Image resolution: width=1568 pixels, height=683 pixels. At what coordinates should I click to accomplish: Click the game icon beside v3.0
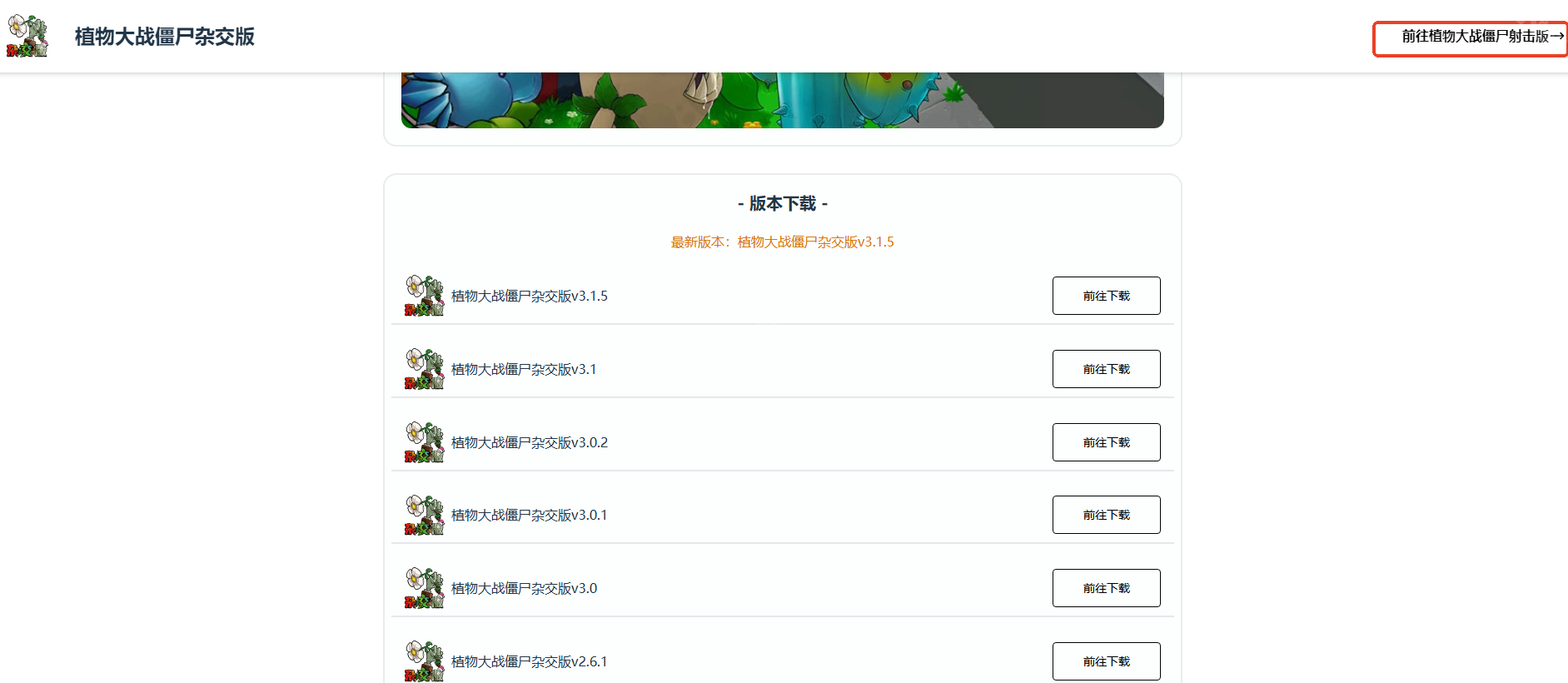click(x=425, y=588)
